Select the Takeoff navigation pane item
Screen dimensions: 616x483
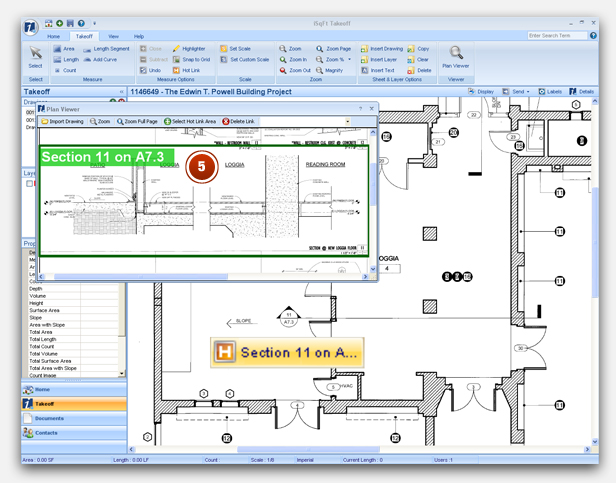(x=74, y=404)
